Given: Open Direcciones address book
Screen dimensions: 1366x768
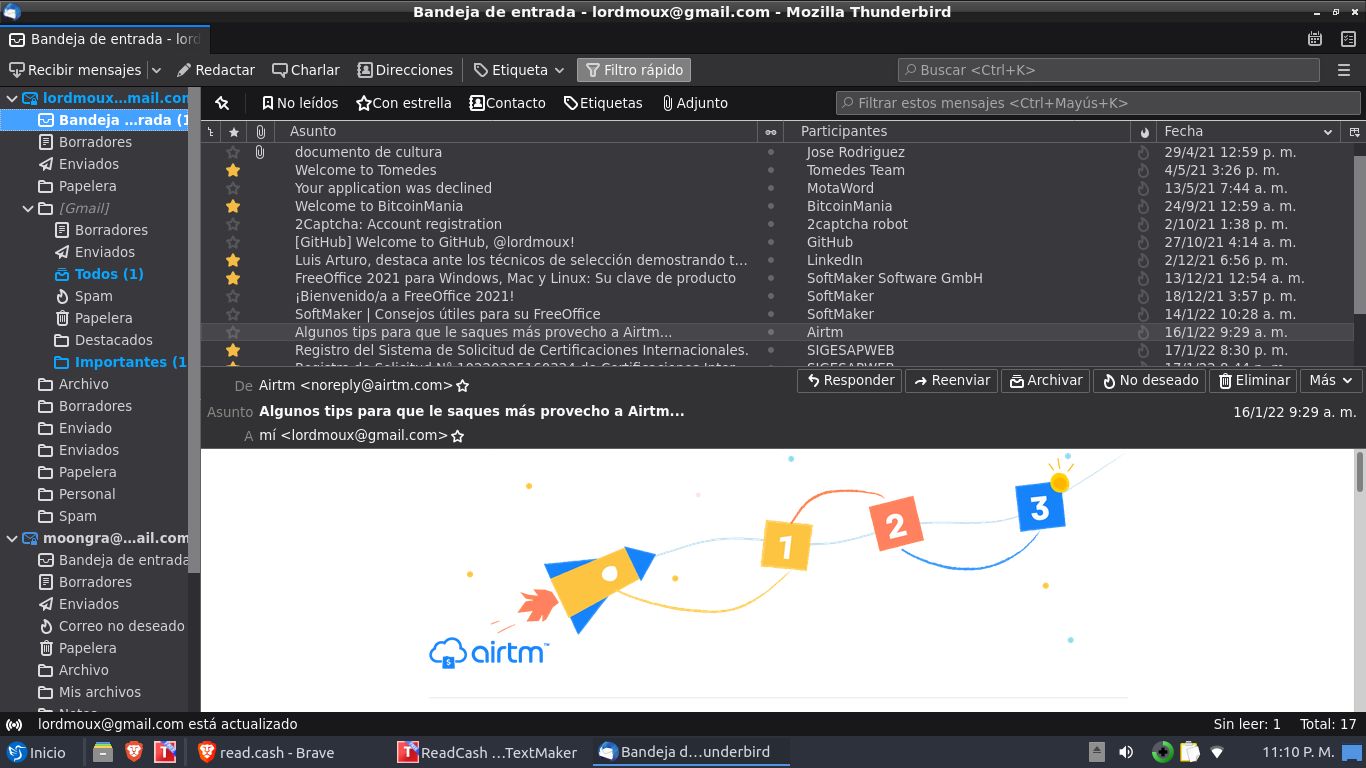Looking at the screenshot, I should (405, 70).
